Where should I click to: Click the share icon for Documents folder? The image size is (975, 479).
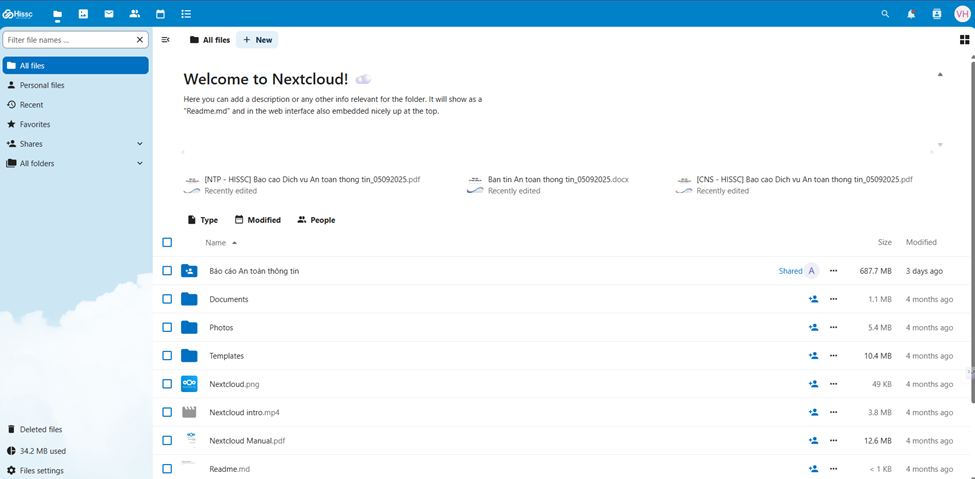click(813, 299)
